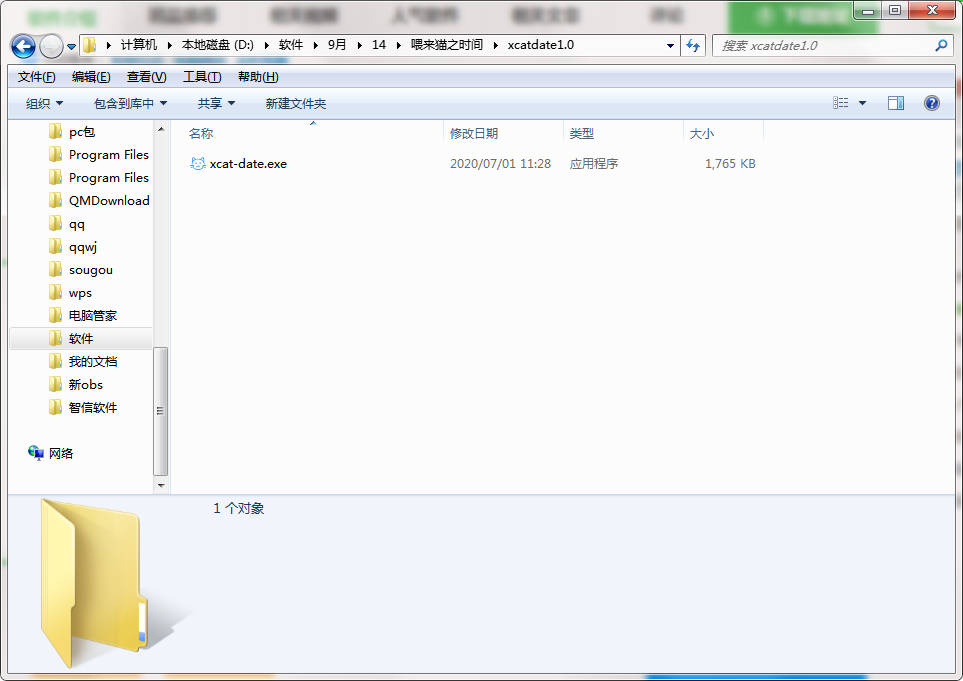Open the 文件(F) menu
Screen dimensions: 963x681
(36, 77)
